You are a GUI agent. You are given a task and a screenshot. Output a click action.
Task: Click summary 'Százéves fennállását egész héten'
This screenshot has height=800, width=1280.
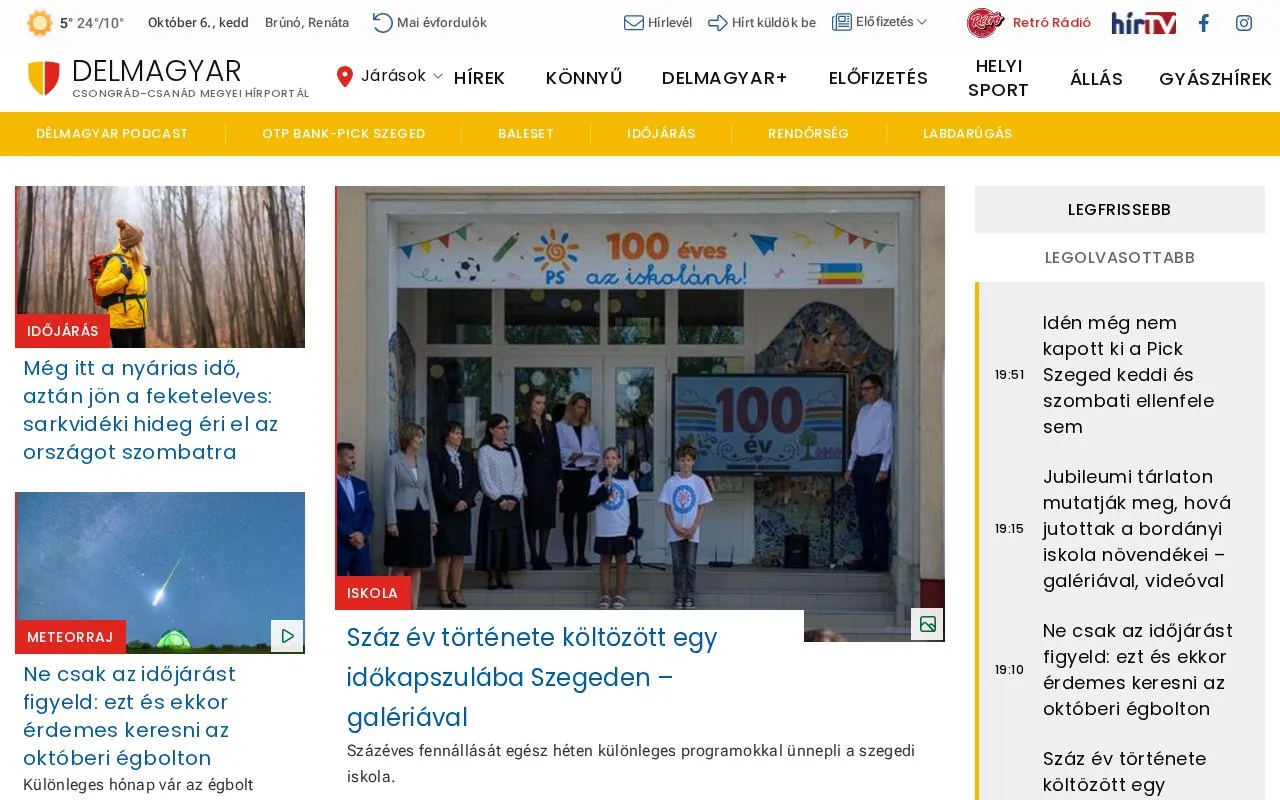pos(631,763)
